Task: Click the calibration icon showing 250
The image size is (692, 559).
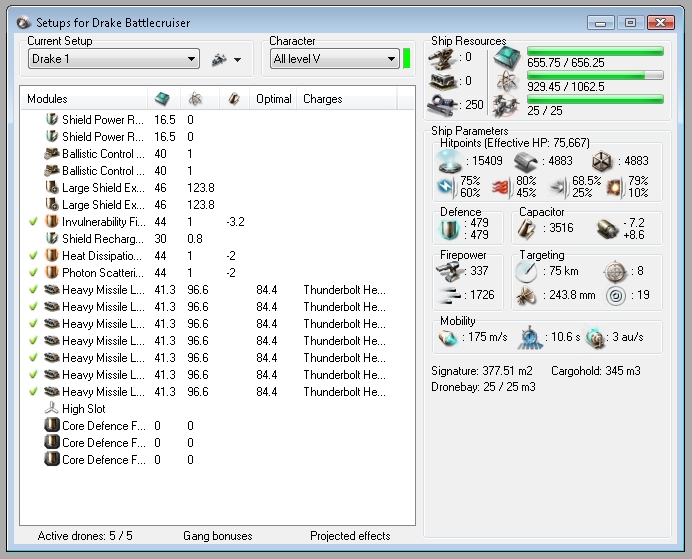Action: tap(442, 105)
